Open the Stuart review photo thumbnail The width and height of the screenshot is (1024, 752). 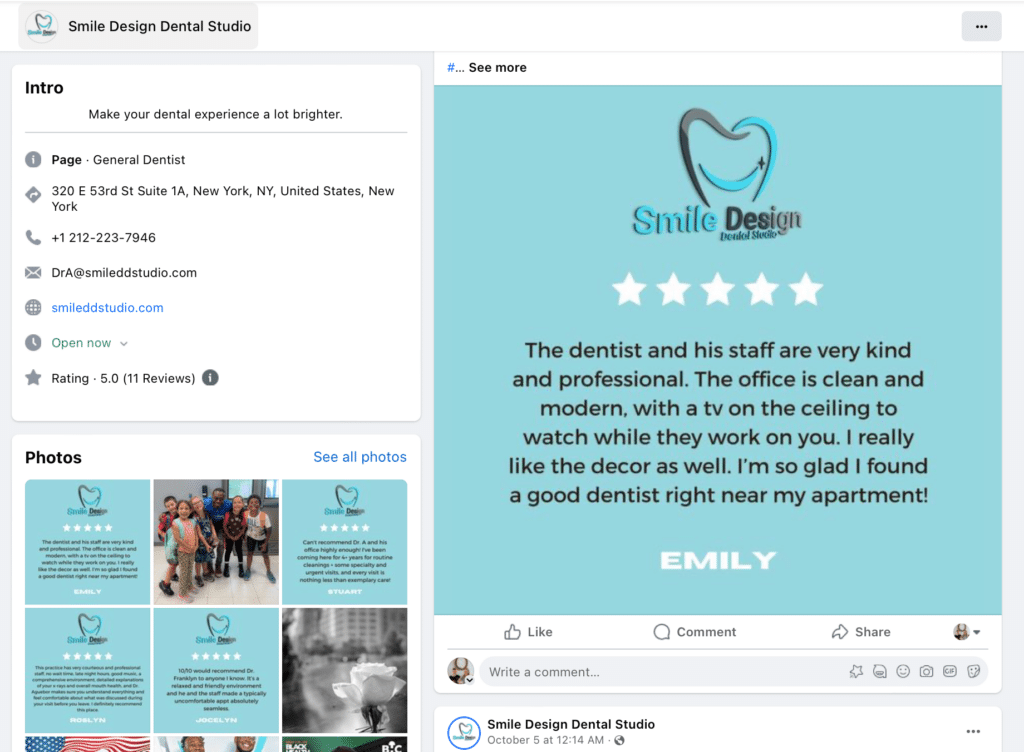(345, 542)
